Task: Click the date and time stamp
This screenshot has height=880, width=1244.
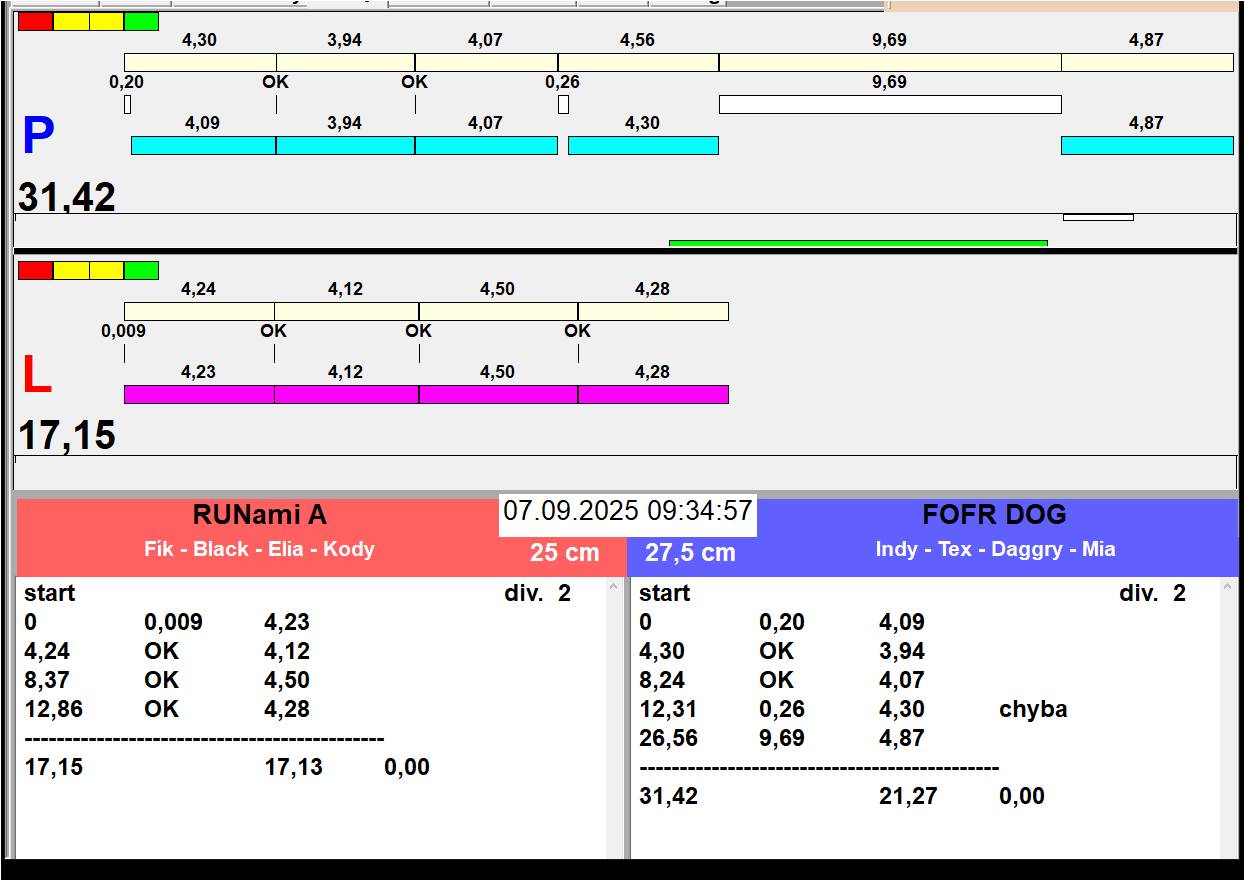Action: 627,512
